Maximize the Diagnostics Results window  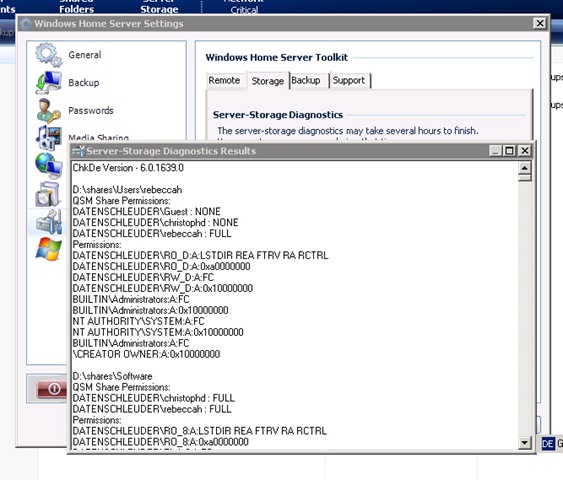click(x=510, y=151)
